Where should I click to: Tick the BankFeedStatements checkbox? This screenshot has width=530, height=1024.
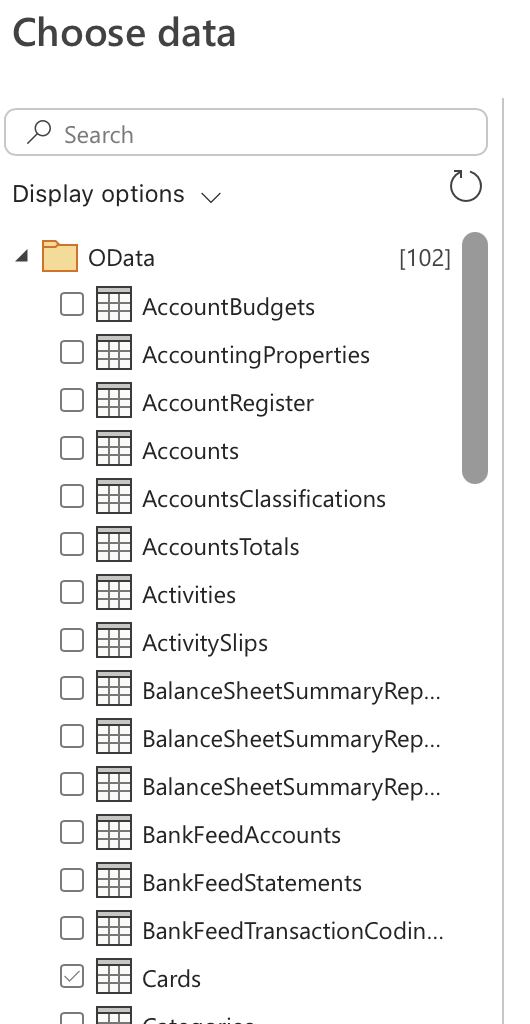(x=72, y=880)
